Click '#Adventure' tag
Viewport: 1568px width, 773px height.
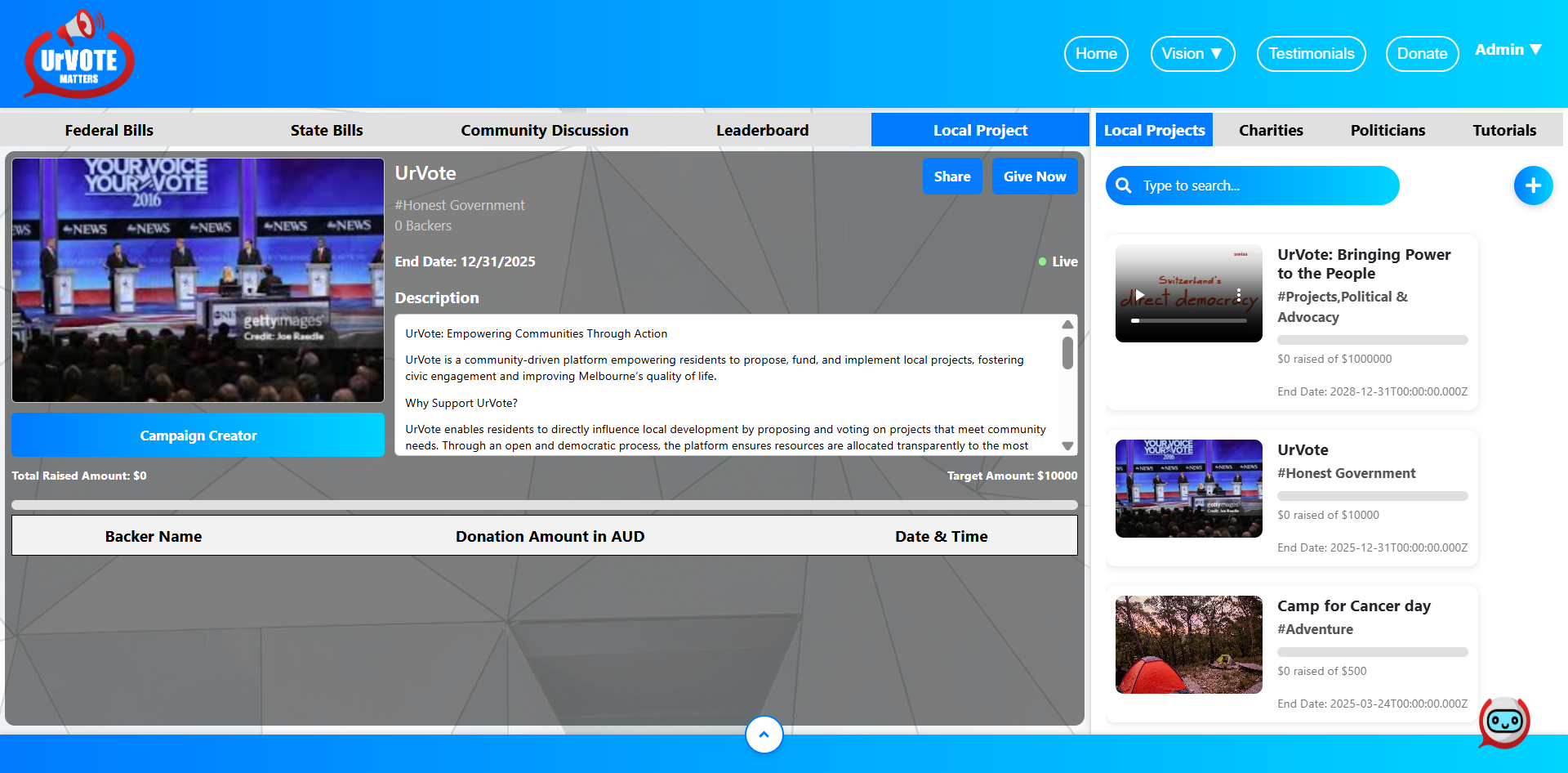[x=1316, y=629]
